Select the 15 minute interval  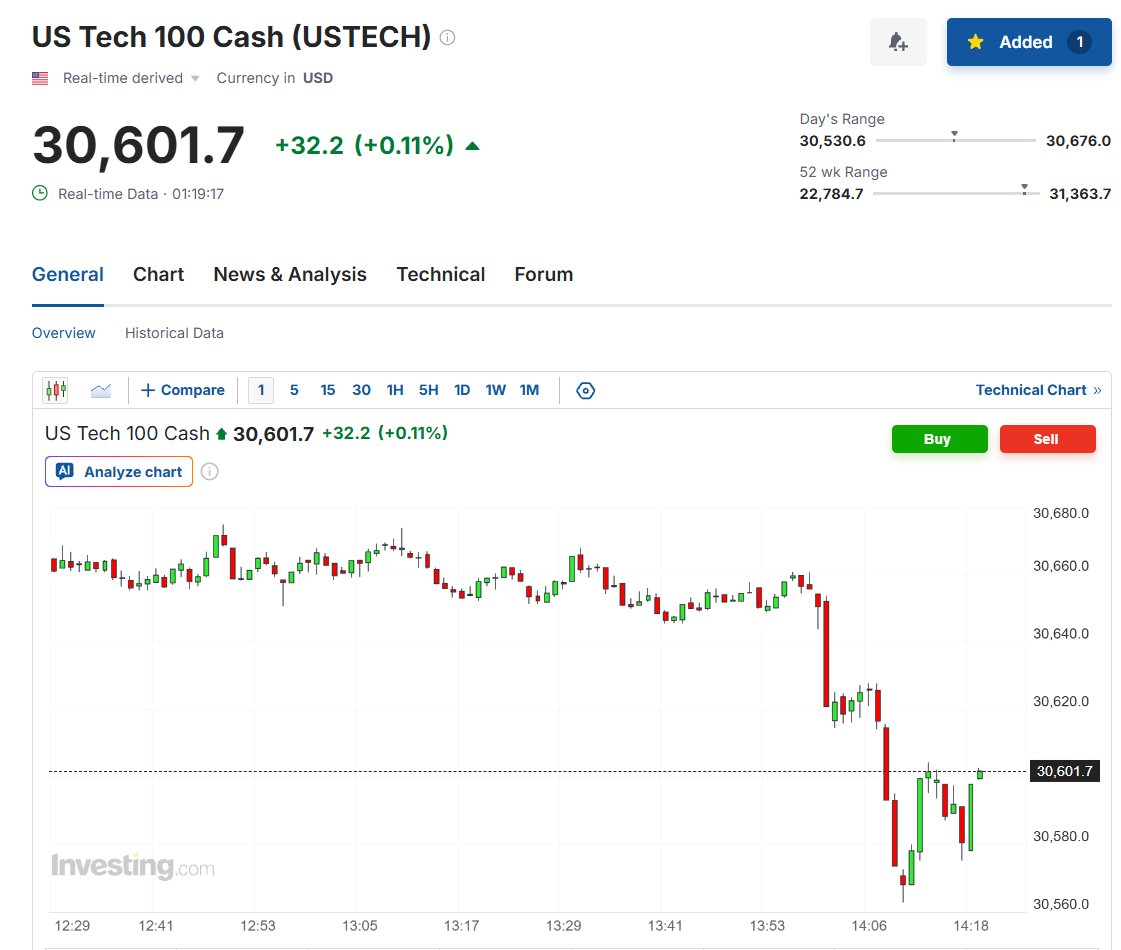click(x=327, y=390)
